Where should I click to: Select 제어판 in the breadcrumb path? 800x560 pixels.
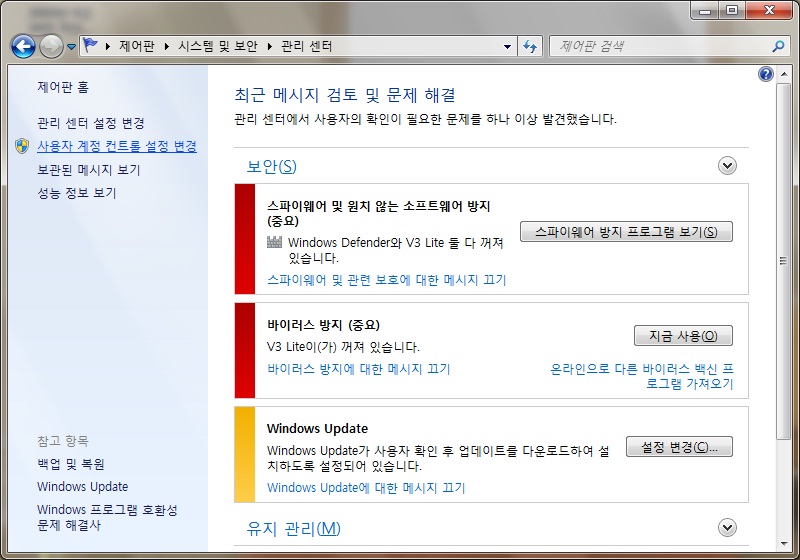(137, 46)
